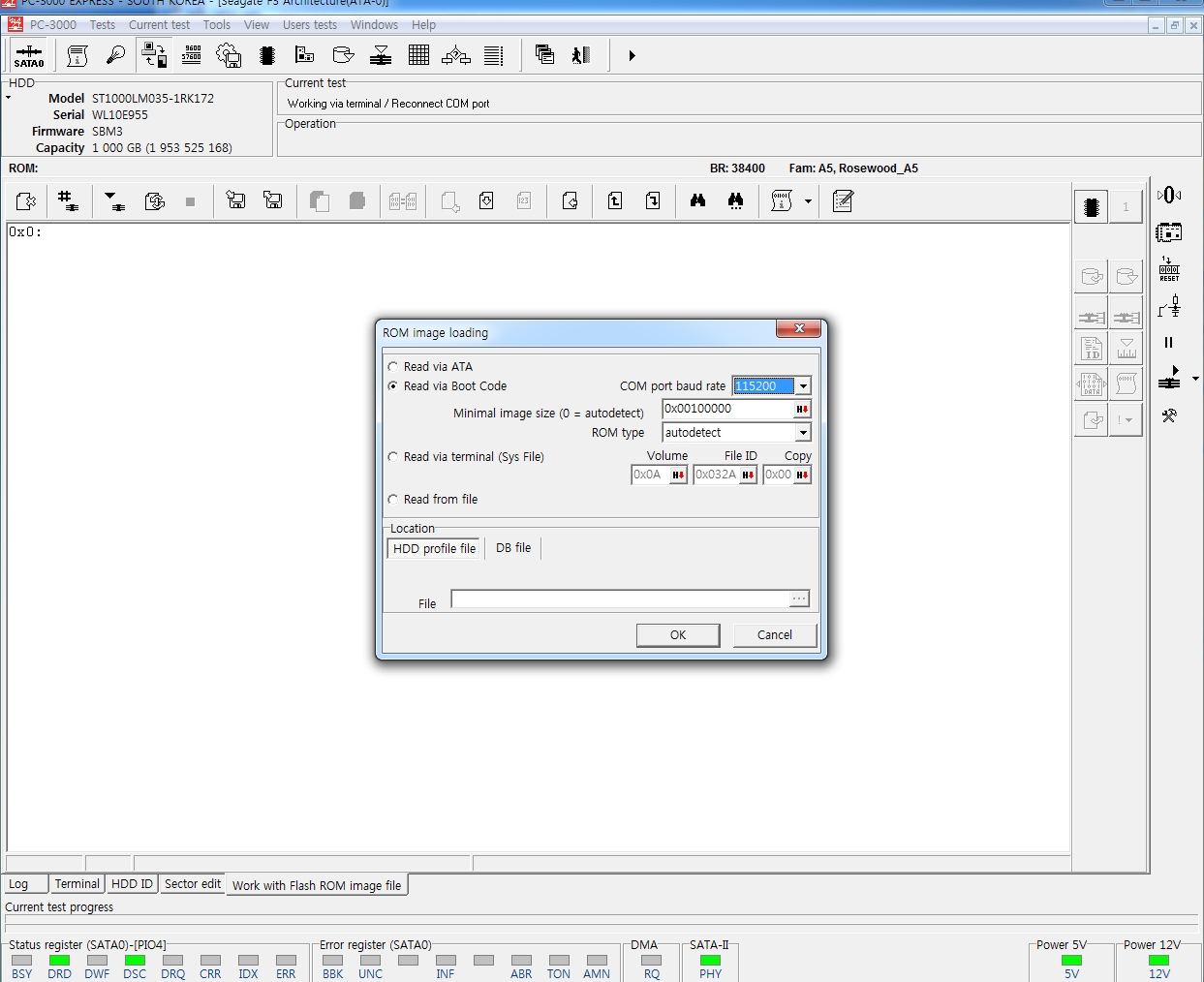Click the gear with floppy disk icon
The height and width of the screenshot is (982, 1204).
pos(229,56)
